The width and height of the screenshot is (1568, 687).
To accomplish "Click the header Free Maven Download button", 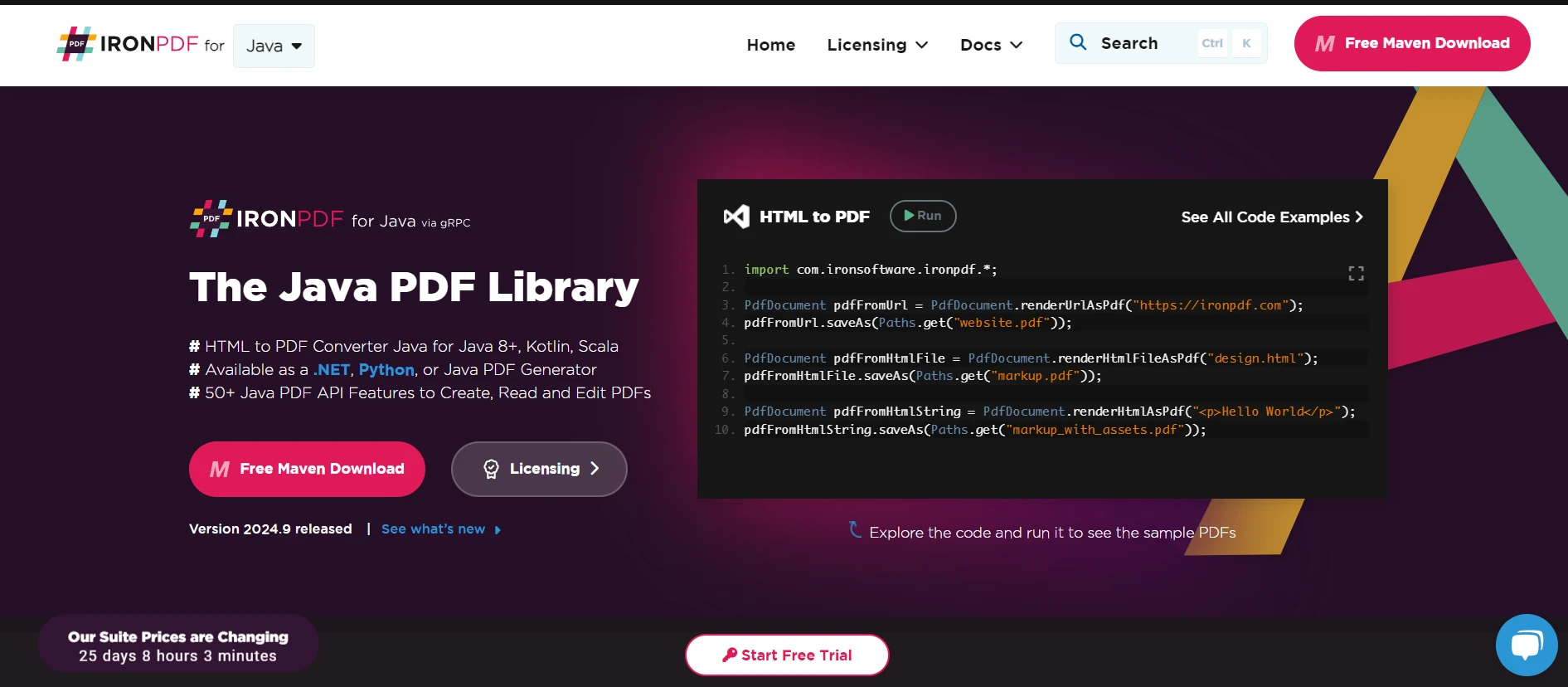I will (x=1412, y=43).
